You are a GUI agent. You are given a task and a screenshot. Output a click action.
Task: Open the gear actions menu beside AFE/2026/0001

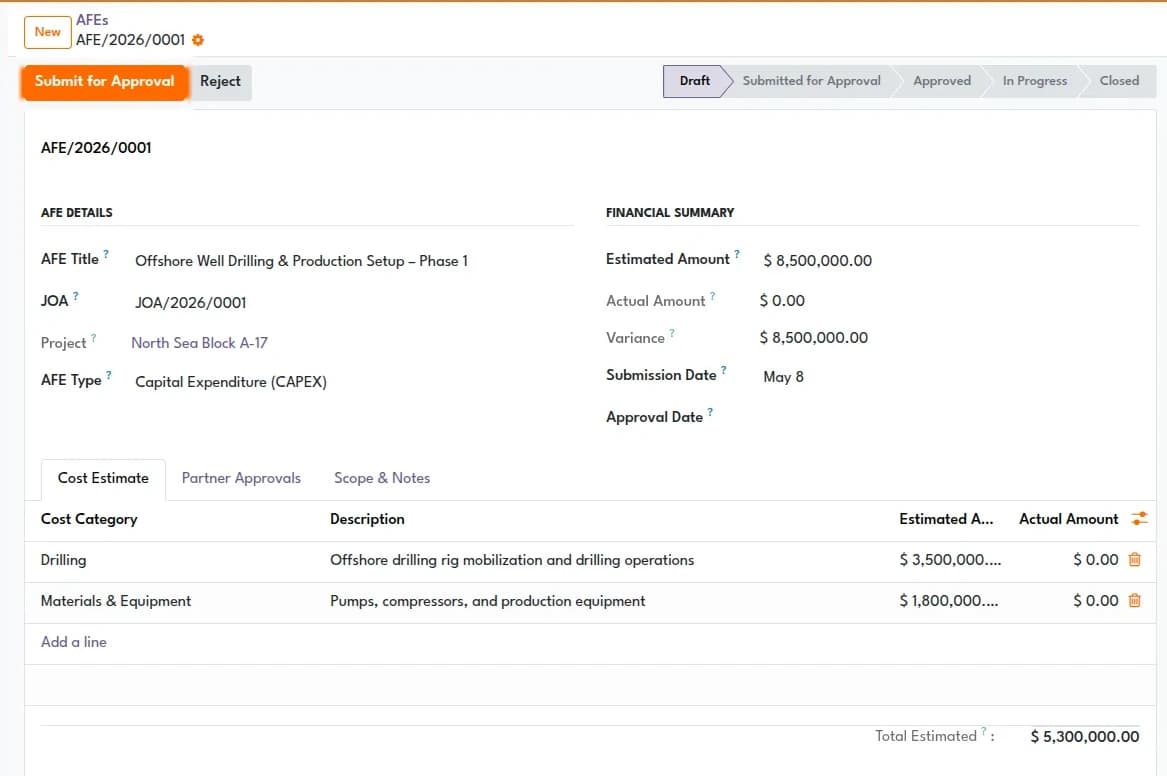pos(197,40)
